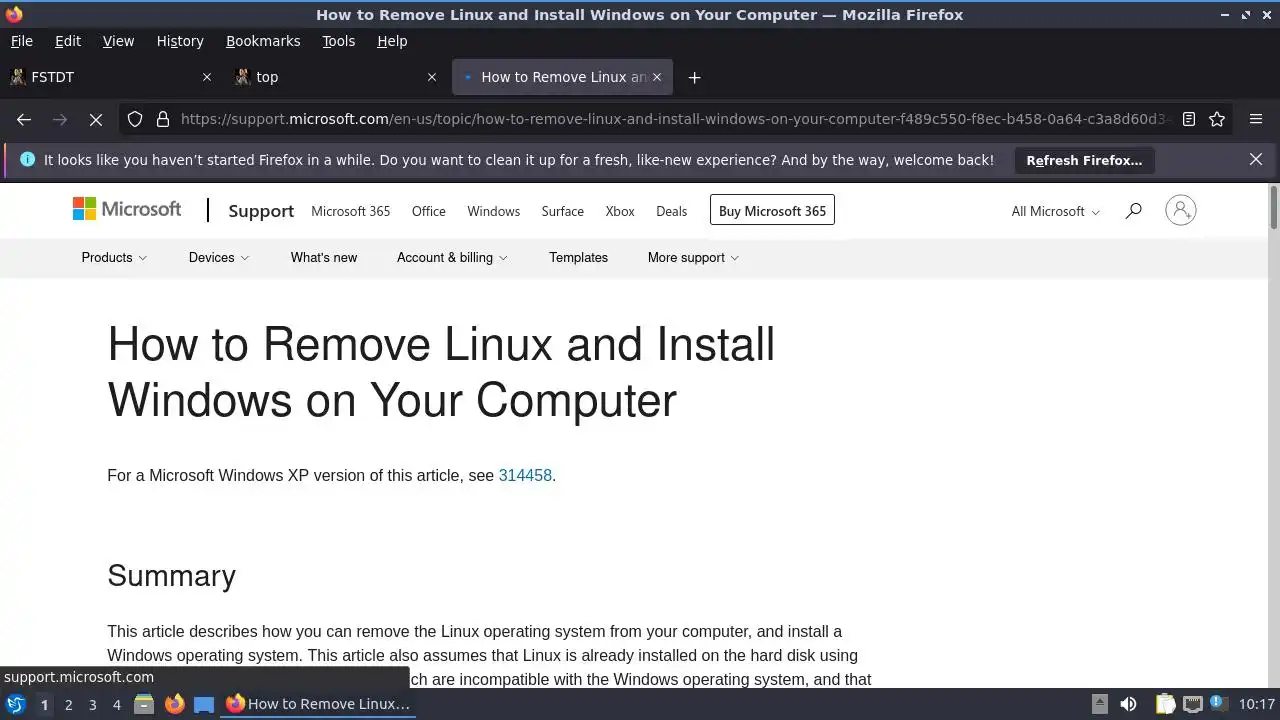Open the update notifier tray icon

(1218, 704)
